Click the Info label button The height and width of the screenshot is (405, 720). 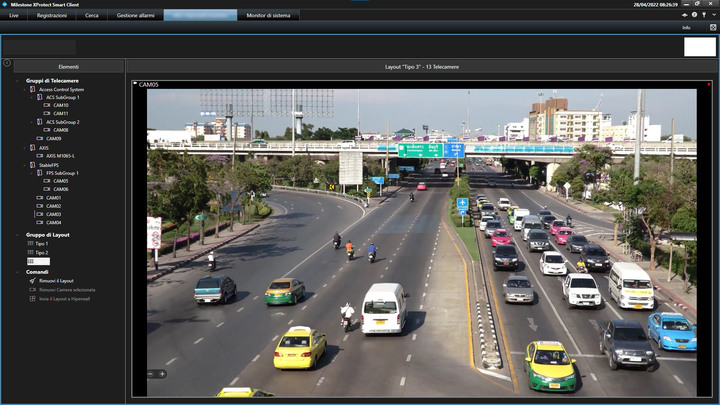coord(686,28)
